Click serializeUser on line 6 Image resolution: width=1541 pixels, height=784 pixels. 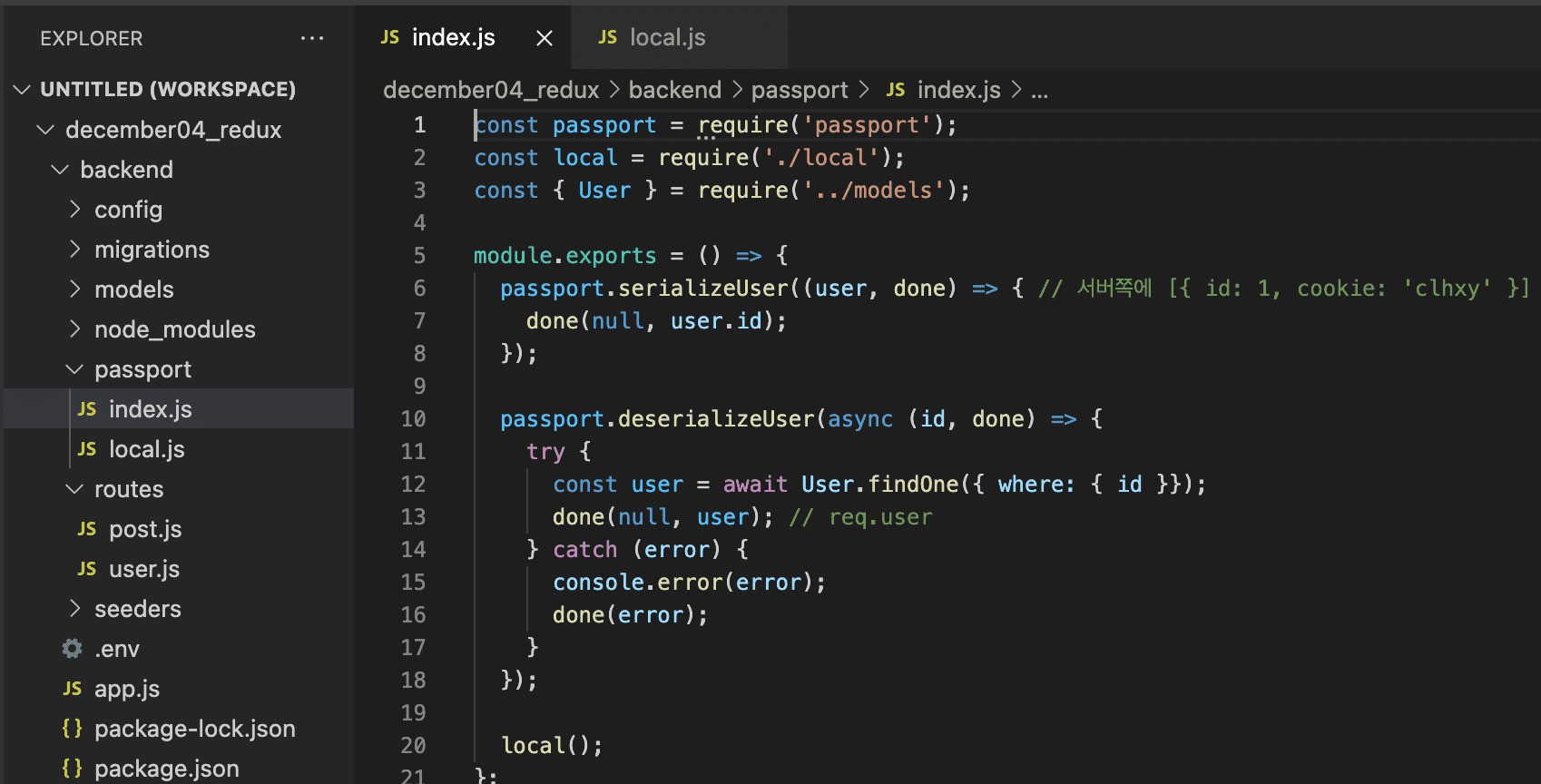click(703, 289)
